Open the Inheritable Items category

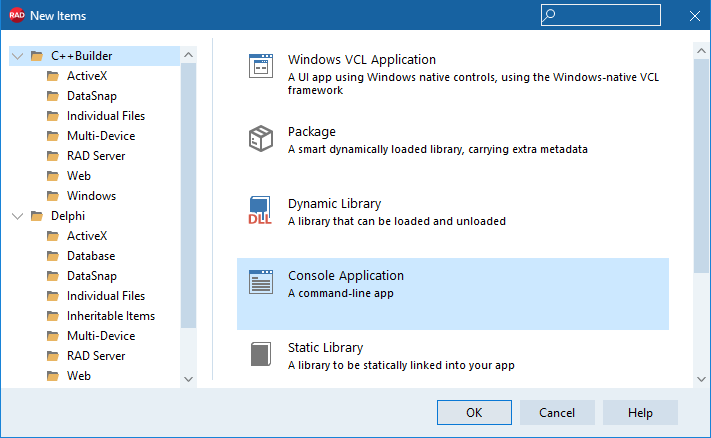(111, 316)
